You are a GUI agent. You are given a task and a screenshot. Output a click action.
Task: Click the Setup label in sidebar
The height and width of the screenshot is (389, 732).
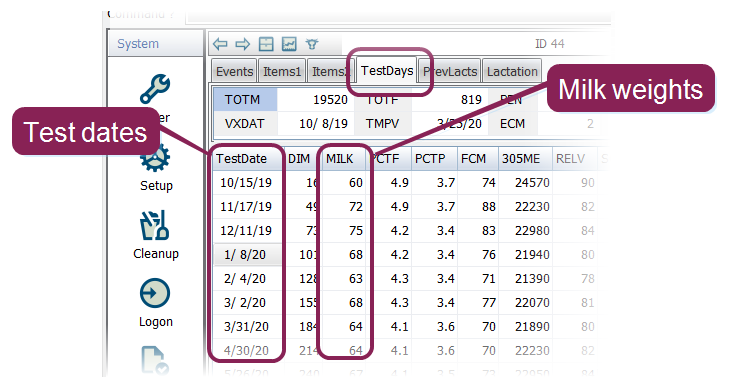point(156,185)
